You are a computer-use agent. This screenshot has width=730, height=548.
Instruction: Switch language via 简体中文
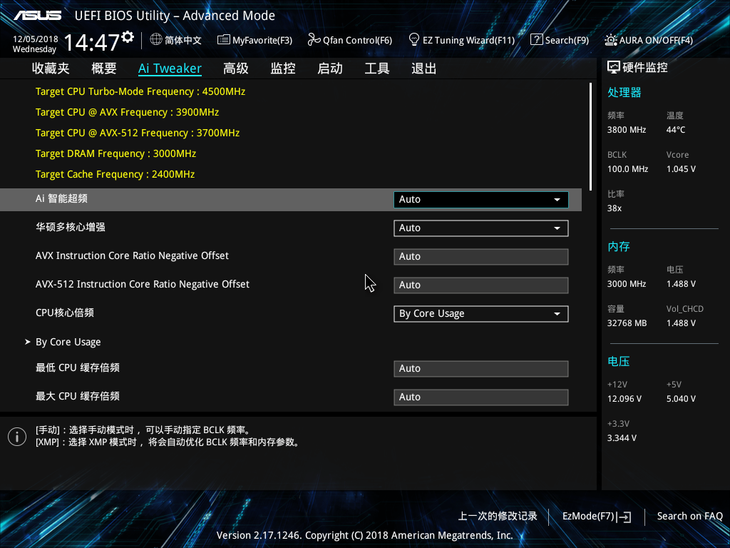182,40
